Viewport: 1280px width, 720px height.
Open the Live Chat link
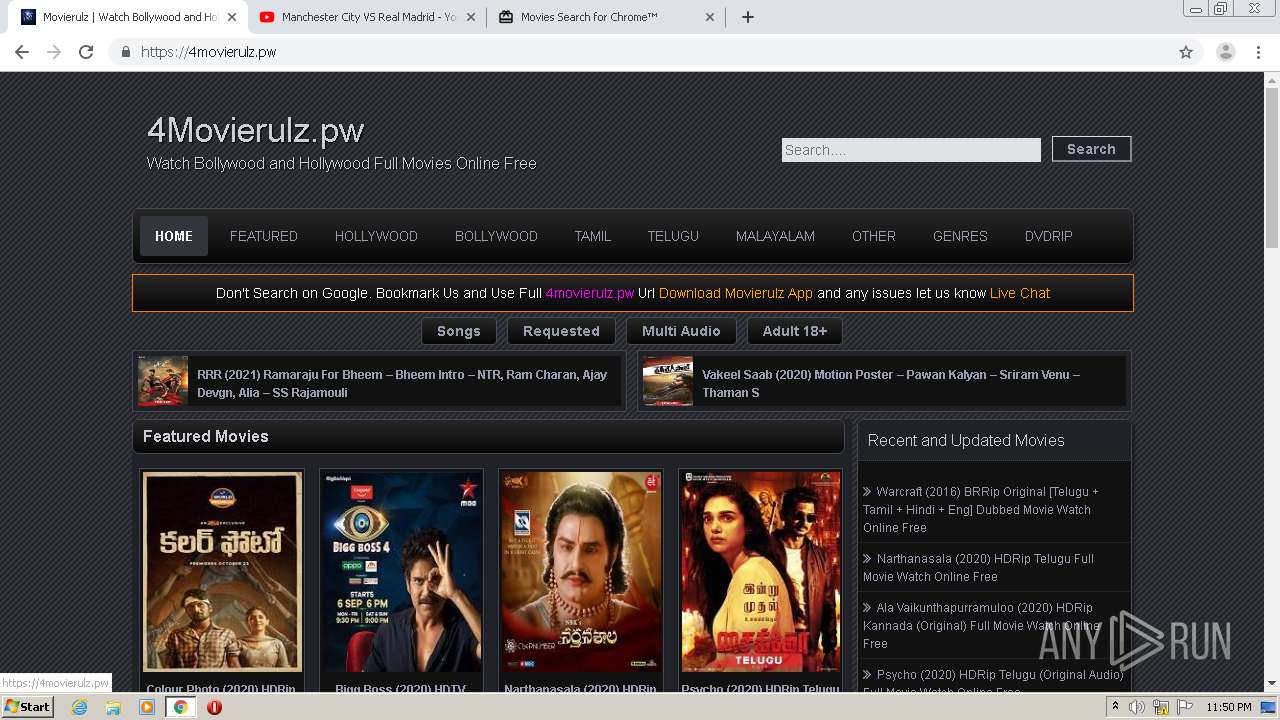click(x=1020, y=293)
